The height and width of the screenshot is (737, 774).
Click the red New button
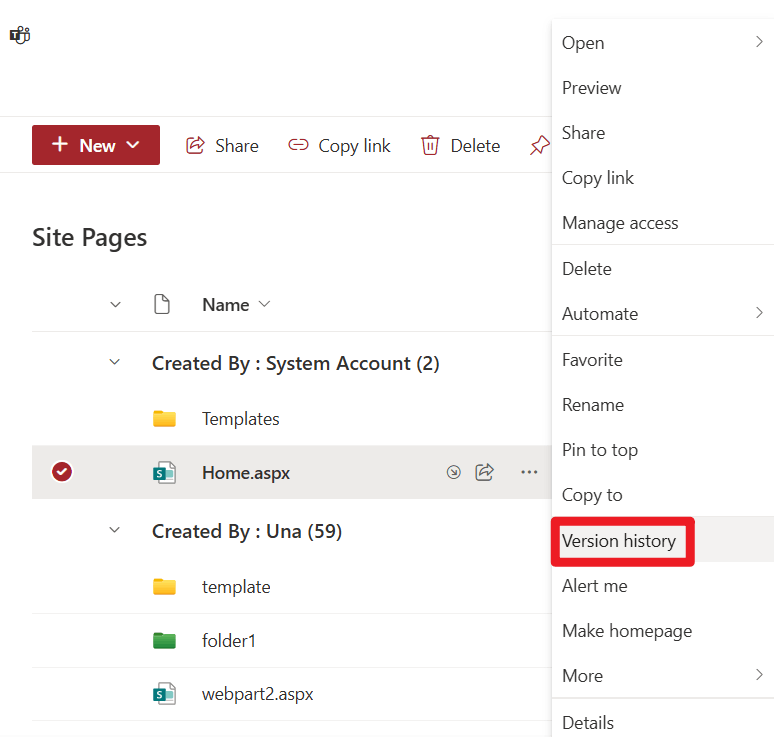tap(96, 145)
